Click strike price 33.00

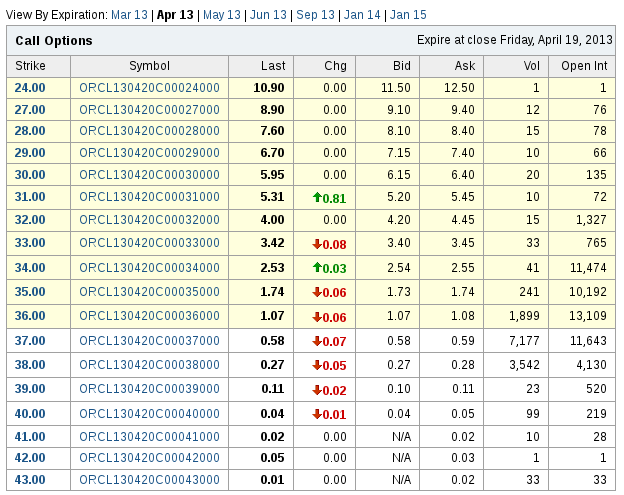coord(30,243)
